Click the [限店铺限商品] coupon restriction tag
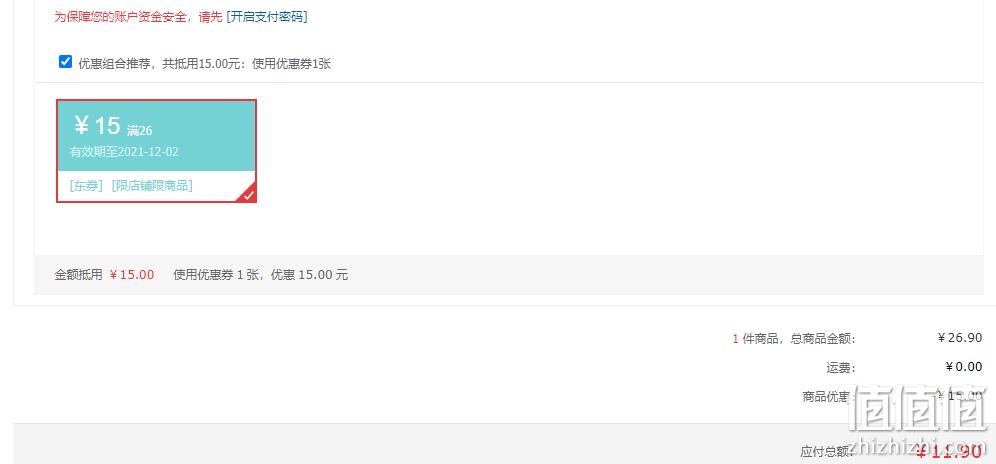Image resolution: width=996 pixels, height=464 pixels. [152, 186]
